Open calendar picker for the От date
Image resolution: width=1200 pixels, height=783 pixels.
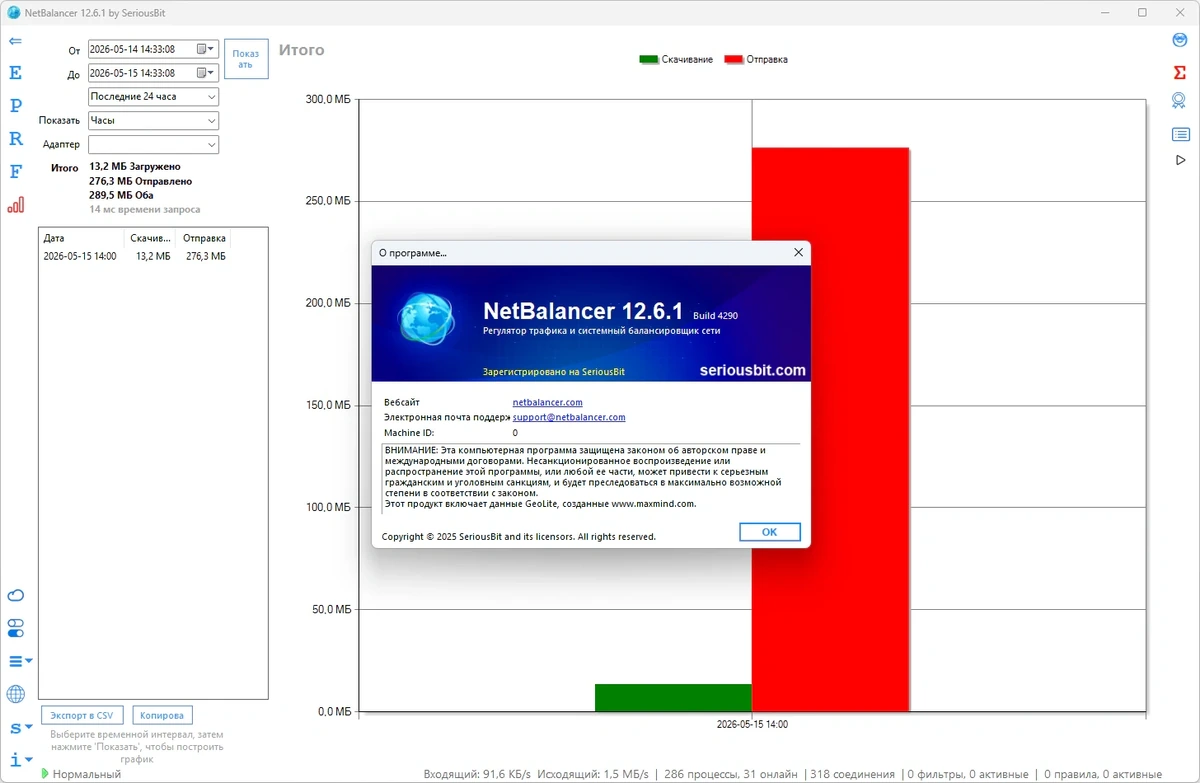[206, 49]
